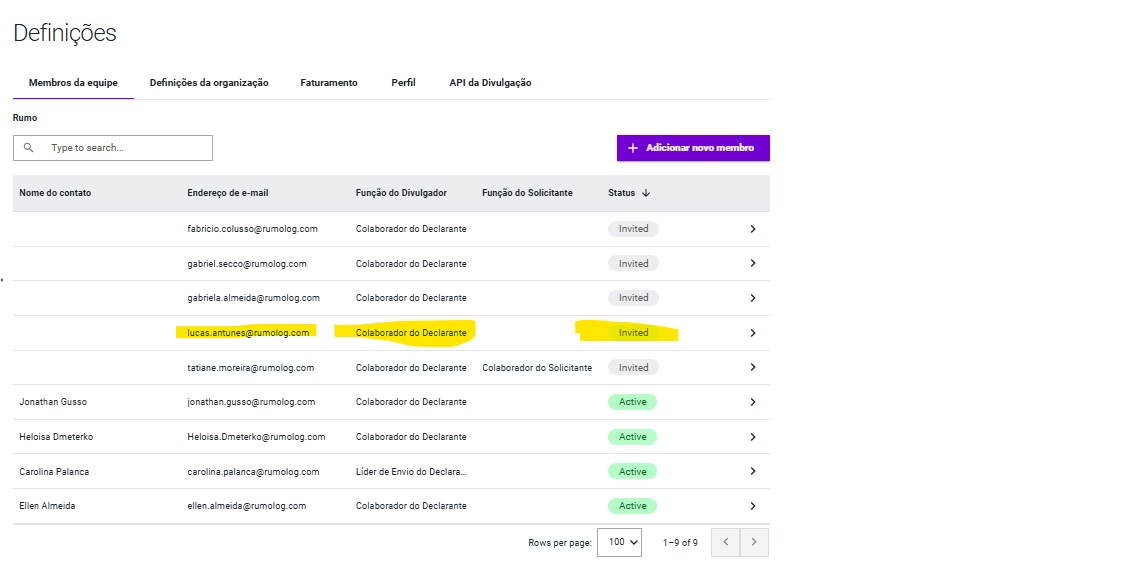Viewport: 1132px width, 566px height.
Task: Click next page arrow button
Action: click(x=754, y=542)
